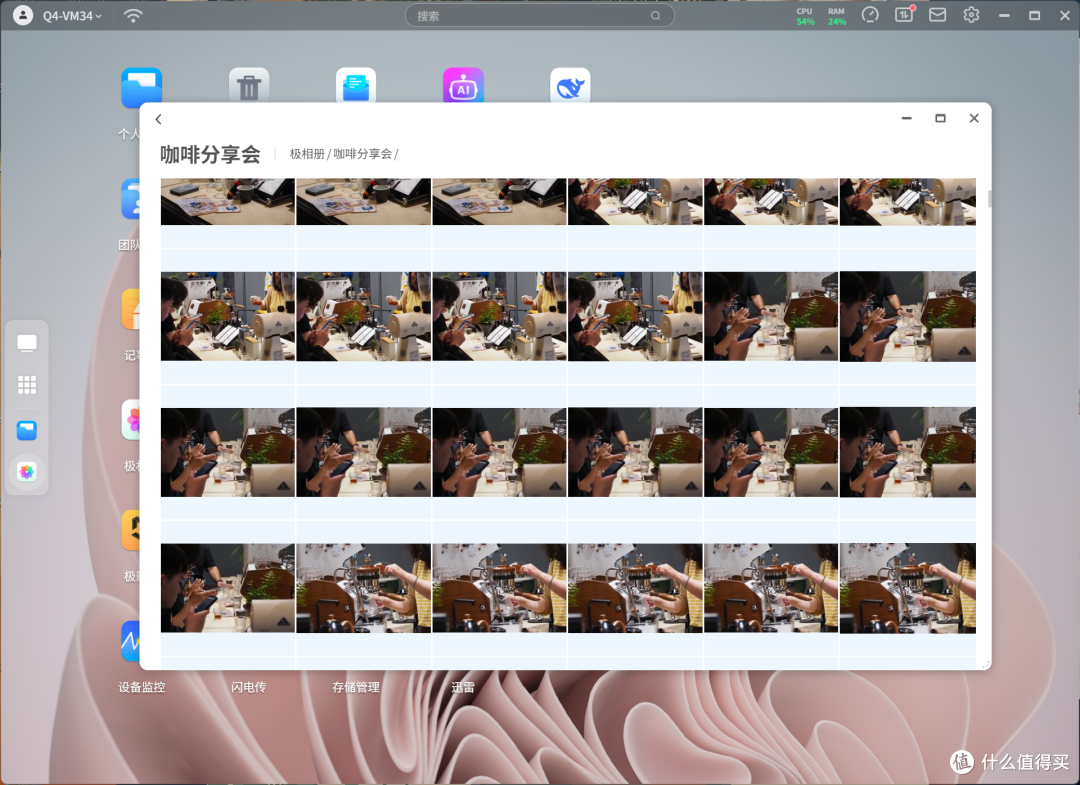Open the transfer tasks icon with red dot

click(x=904, y=14)
